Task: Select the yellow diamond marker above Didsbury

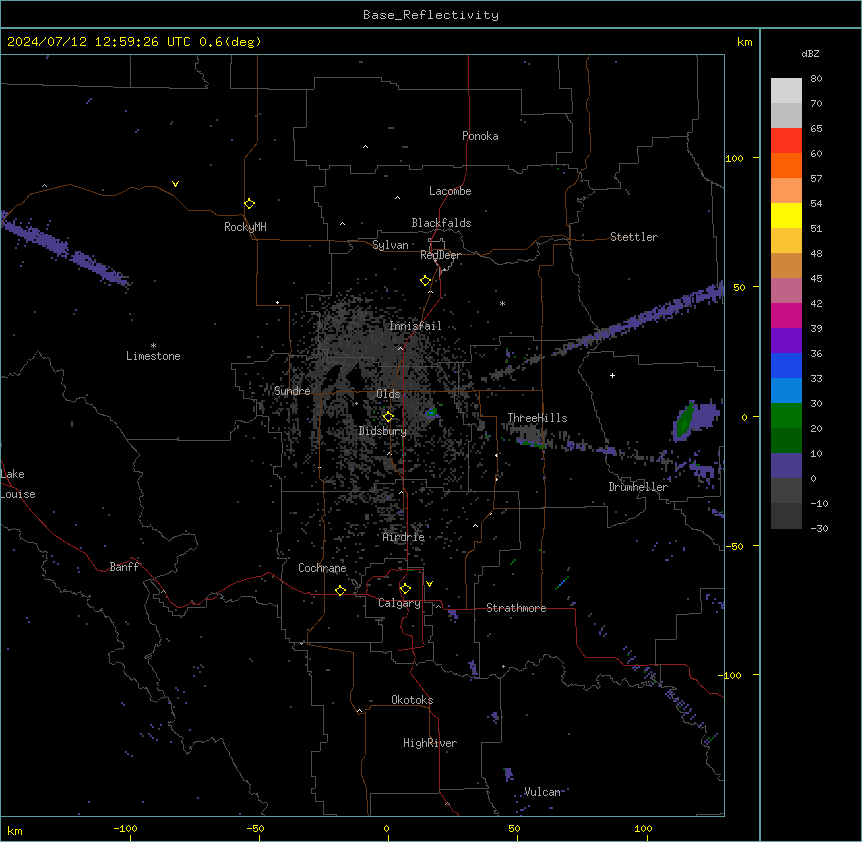Action: point(389,417)
